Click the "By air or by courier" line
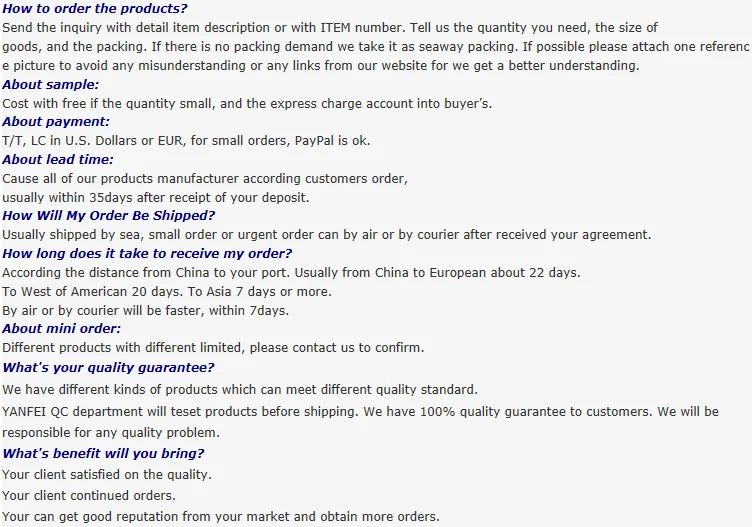The height and width of the screenshot is (527, 752). coord(145,310)
